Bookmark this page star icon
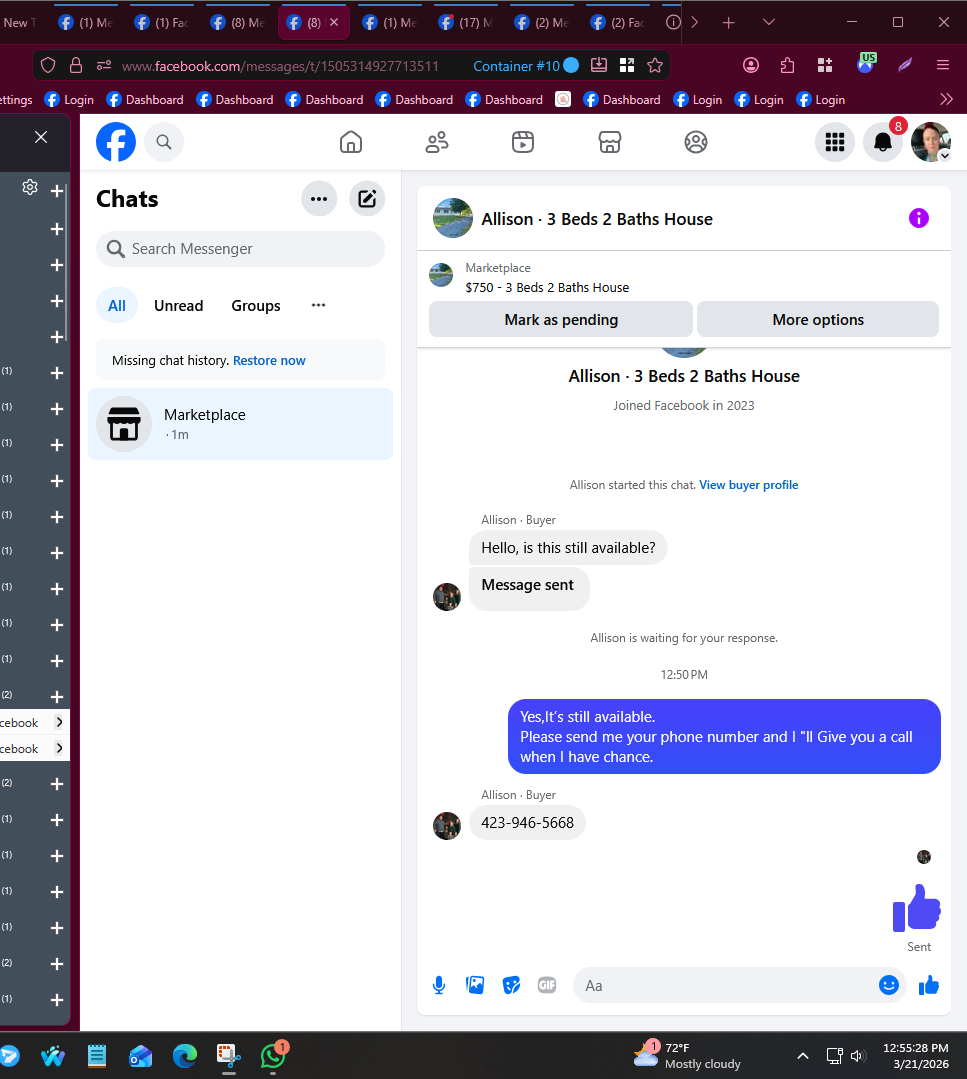967x1079 pixels. pyautogui.click(x=655, y=65)
